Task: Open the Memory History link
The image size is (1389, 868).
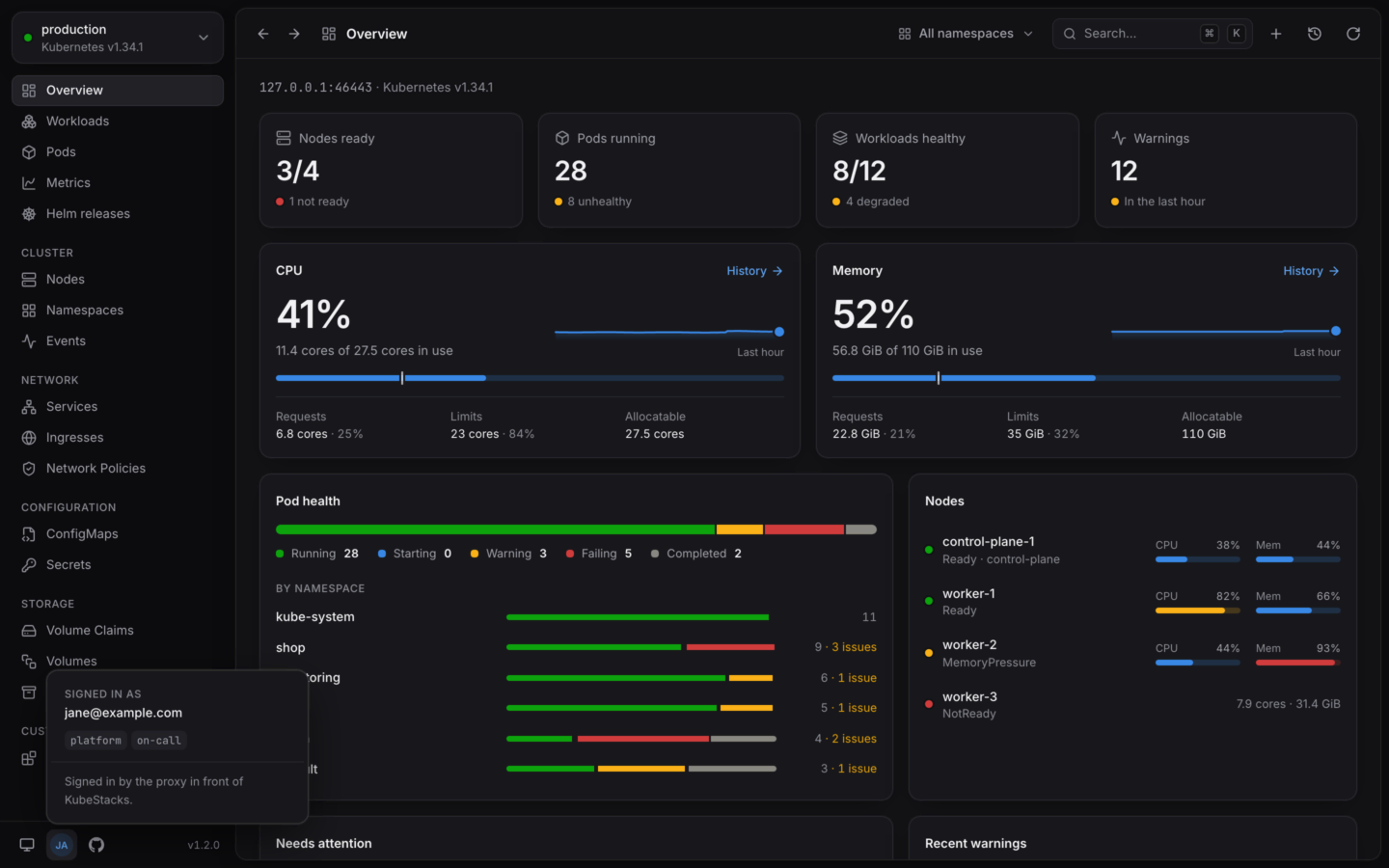Action: 1311,271
